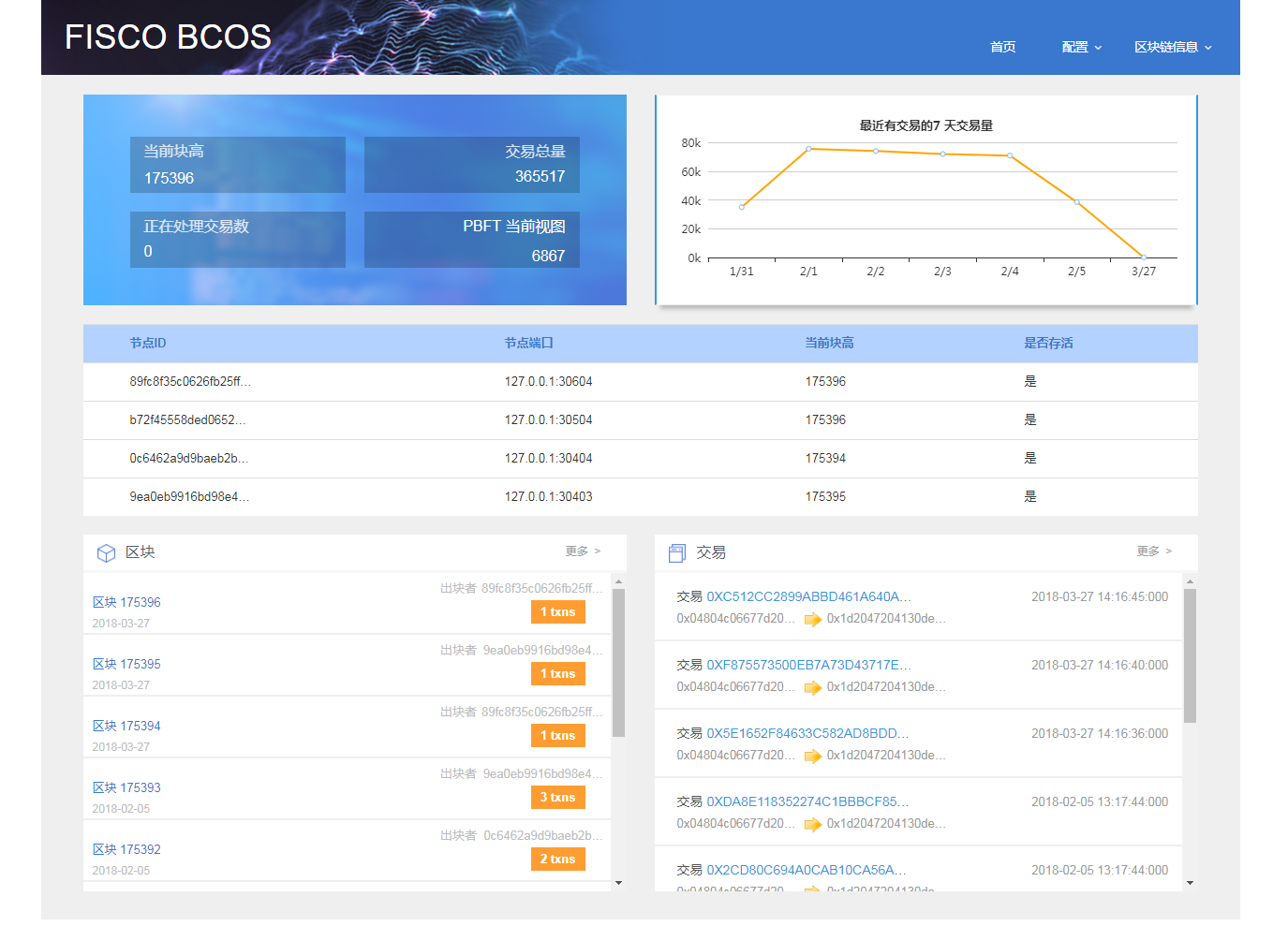Click the 2/5 data point on chart
Screen dimensions: 1288x926
click(x=1076, y=202)
